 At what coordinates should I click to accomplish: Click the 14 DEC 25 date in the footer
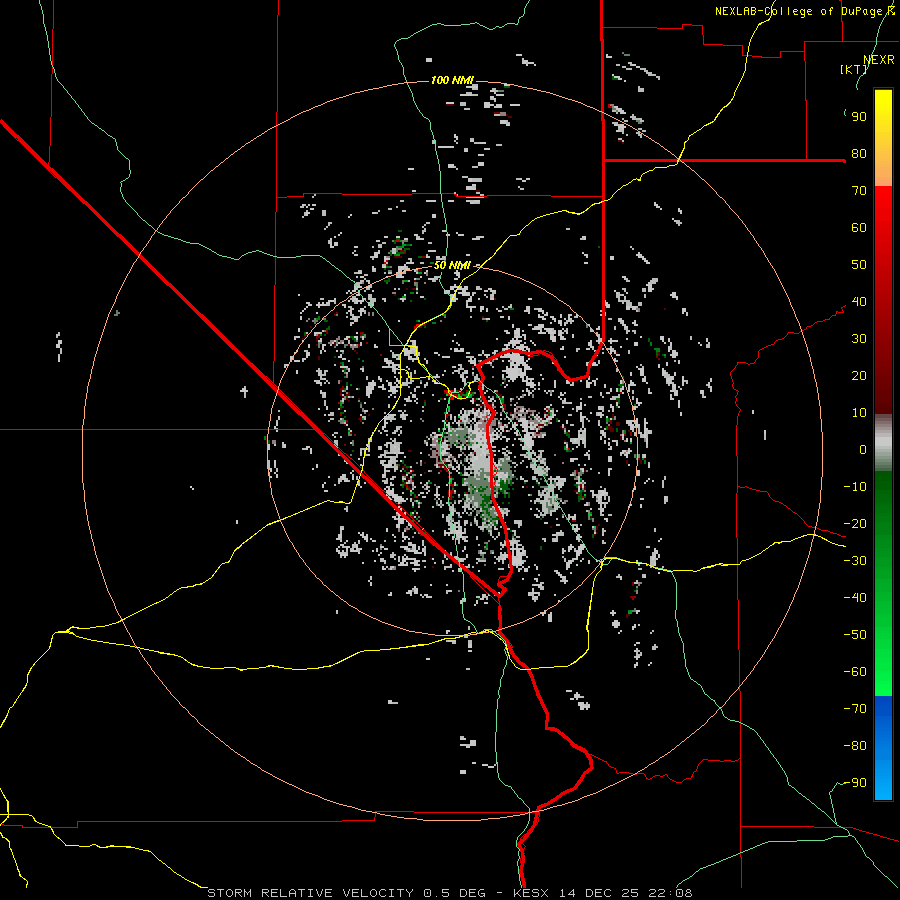(598, 893)
